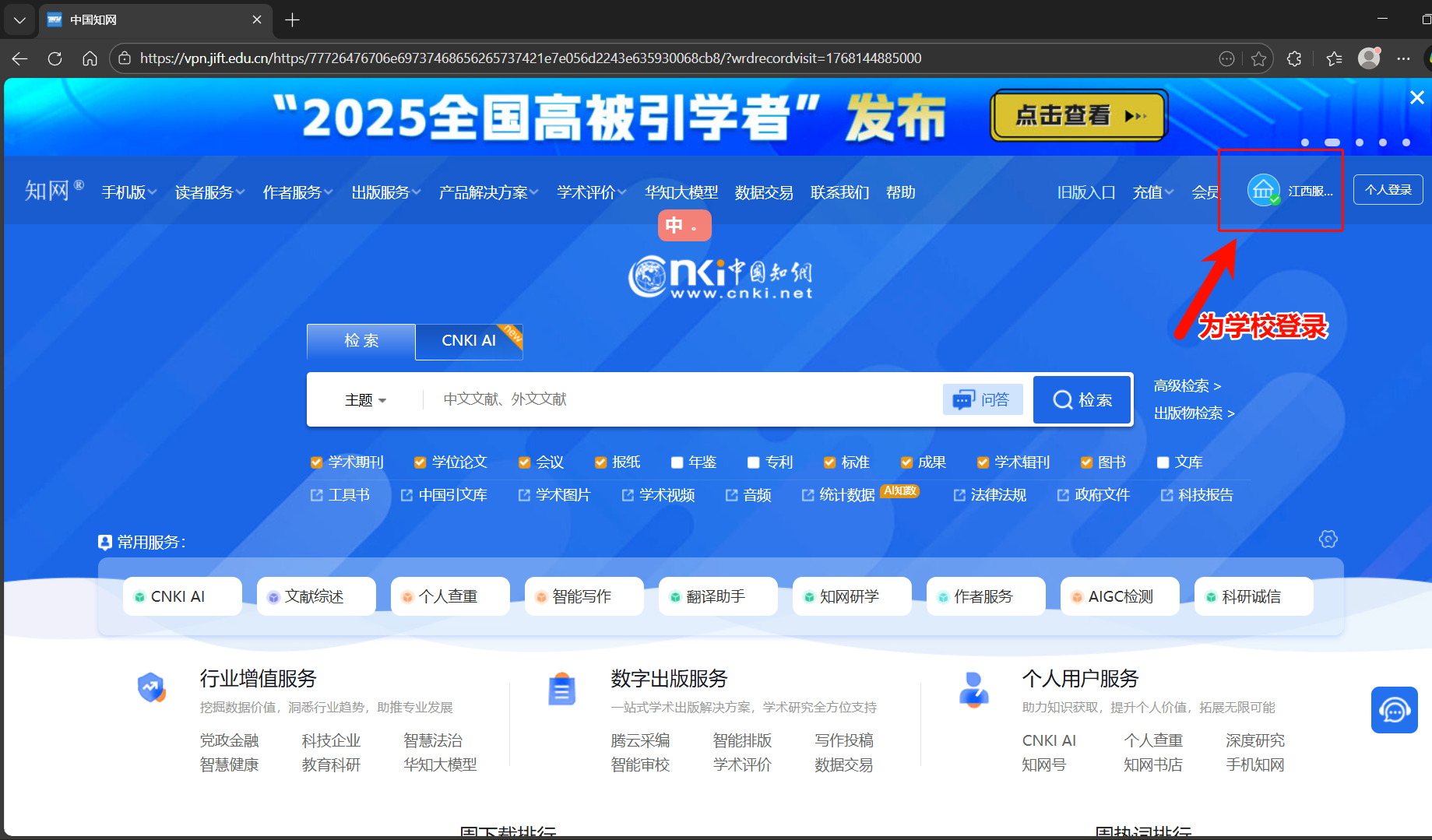
Task: Expand the 出版服务 menu
Action: click(385, 192)
